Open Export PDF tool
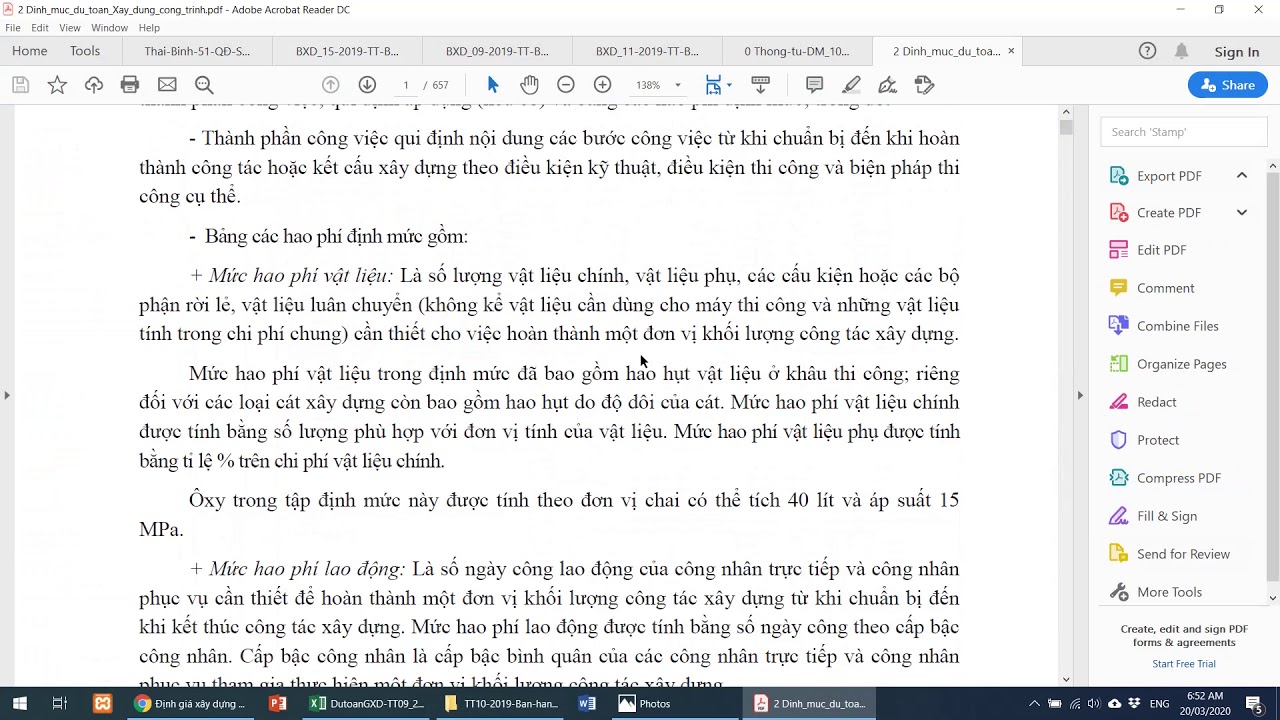 (x=1169, y=176)
